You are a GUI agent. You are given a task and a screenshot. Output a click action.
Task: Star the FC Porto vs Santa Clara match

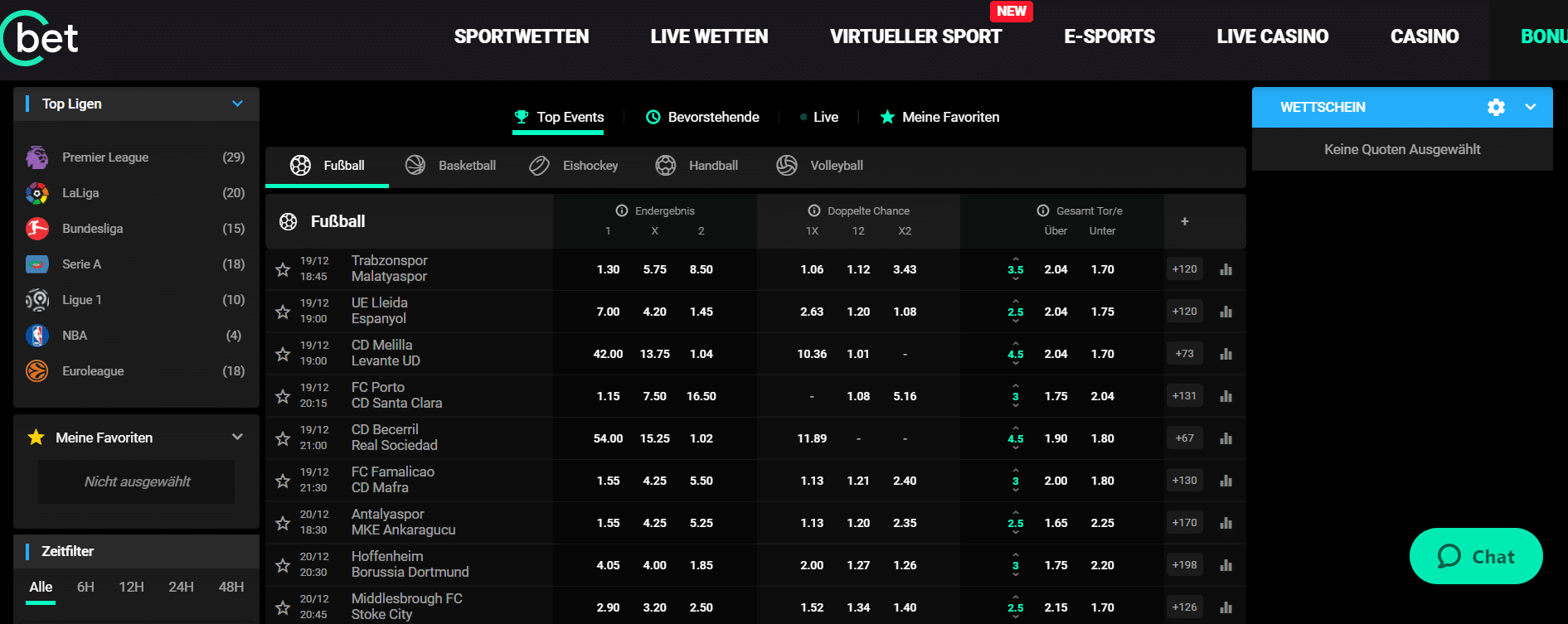[x=283, y=396]
